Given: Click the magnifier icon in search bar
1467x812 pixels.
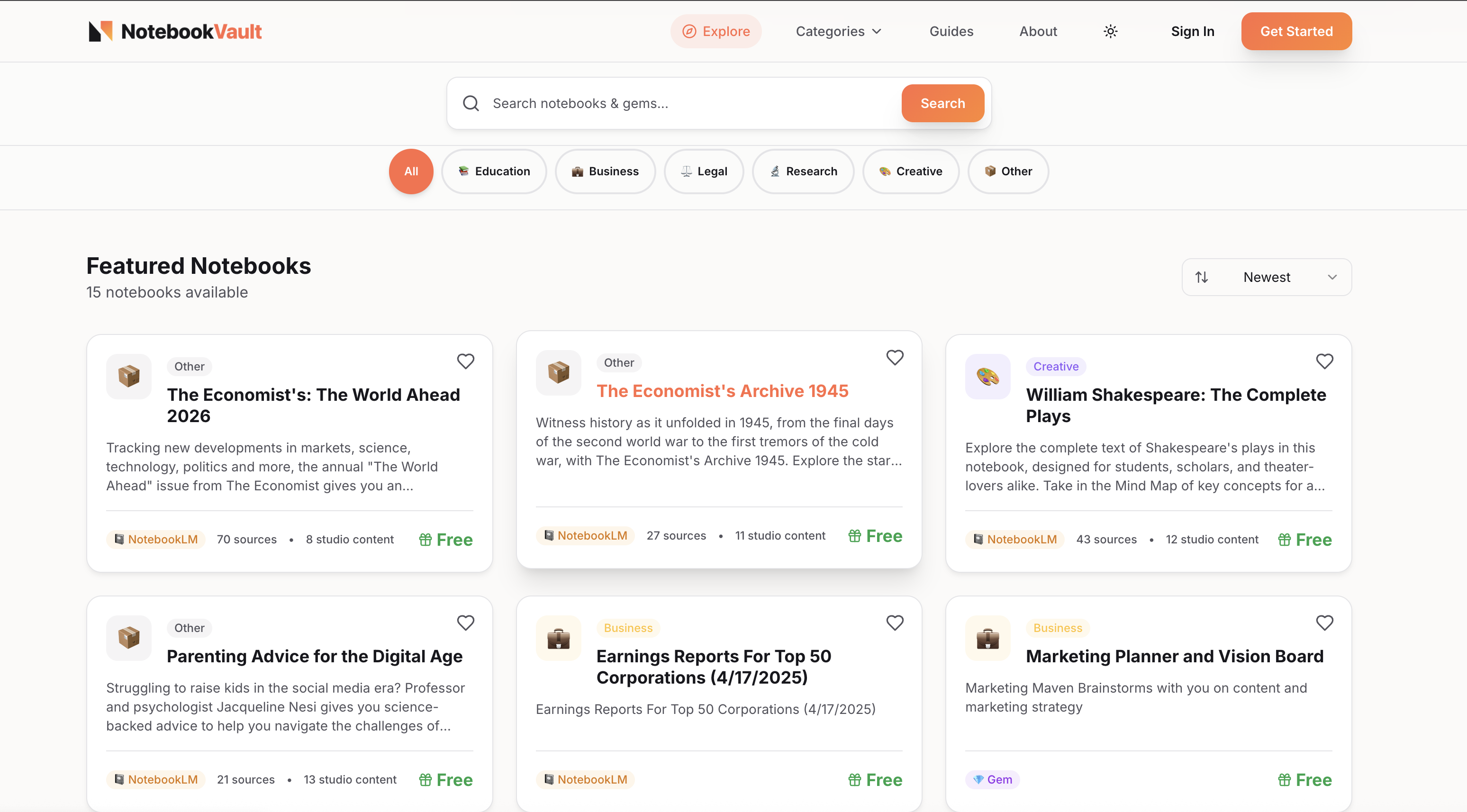Looking at the screenshot, I should pos(471,103).
